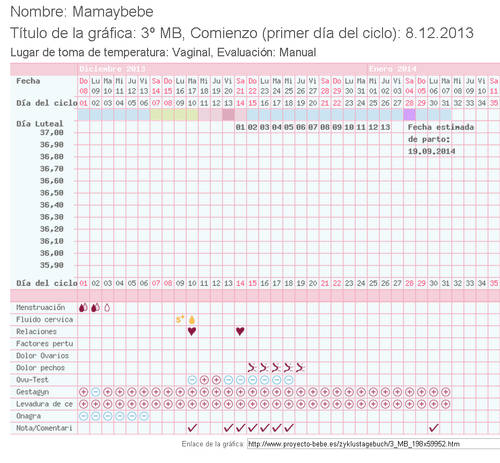Click the Onagra minus icon on day 03
Image resolution: width=500 pixels, height=463 pixels.
click(x=107, y=416)
